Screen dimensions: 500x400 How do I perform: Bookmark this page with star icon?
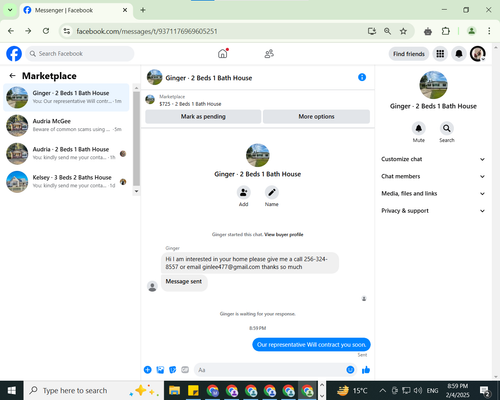[403, 31]
